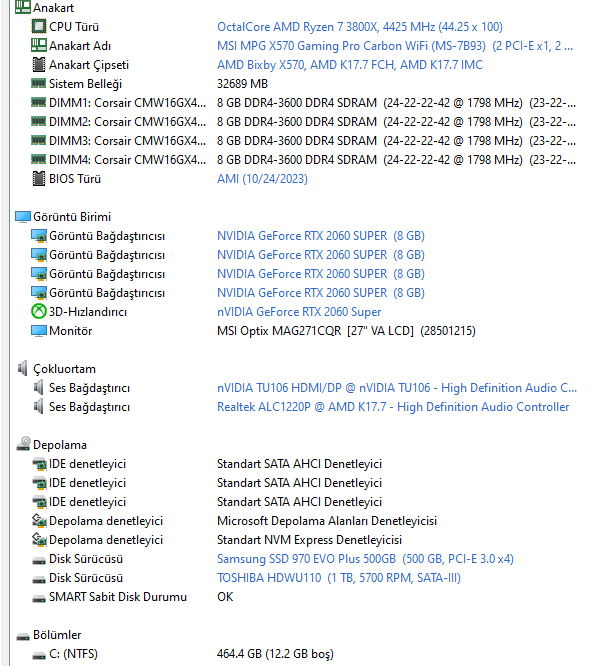This screenshot has height=666, width=614.
Task: Open the OctalCore AMD Ryzen 7 3800X link
Action: tap(360, 27)
